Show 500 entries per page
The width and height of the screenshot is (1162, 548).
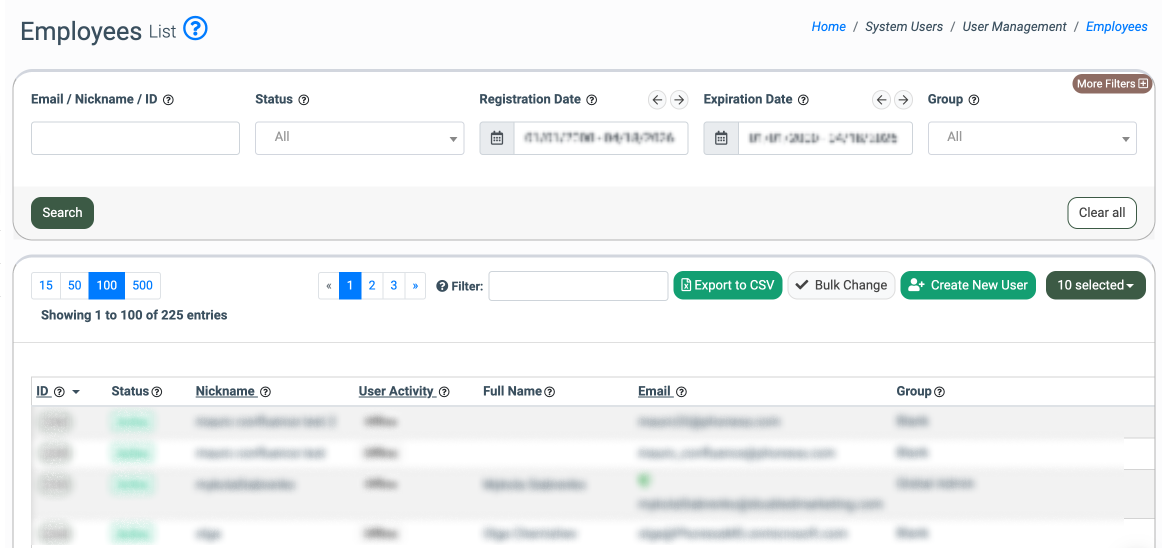coord(143,285)
